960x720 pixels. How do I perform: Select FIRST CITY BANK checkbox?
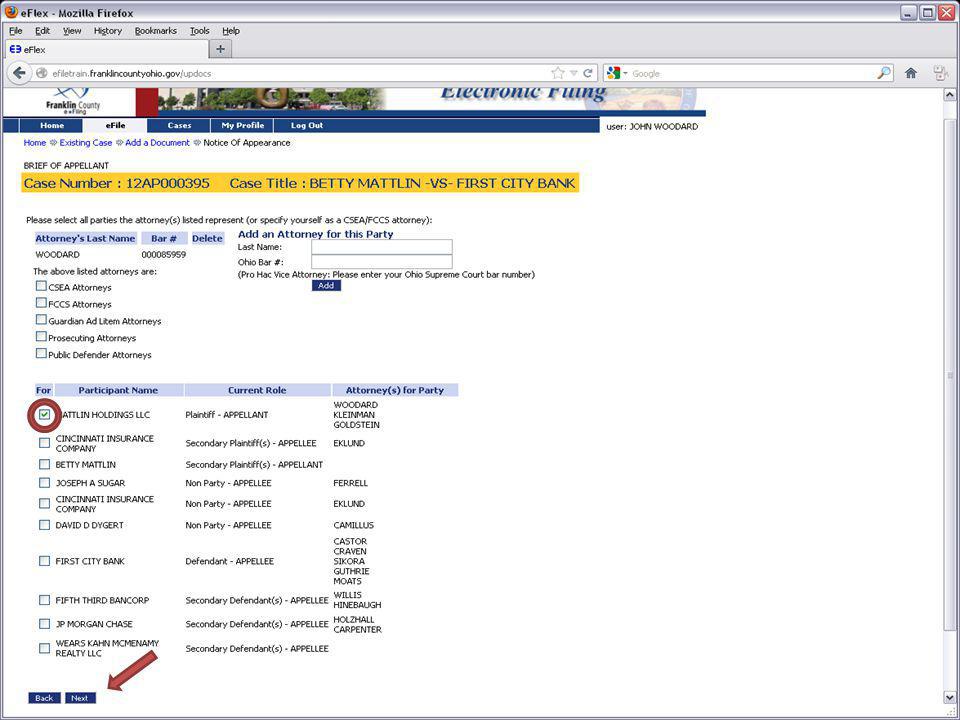click(44, 561)
